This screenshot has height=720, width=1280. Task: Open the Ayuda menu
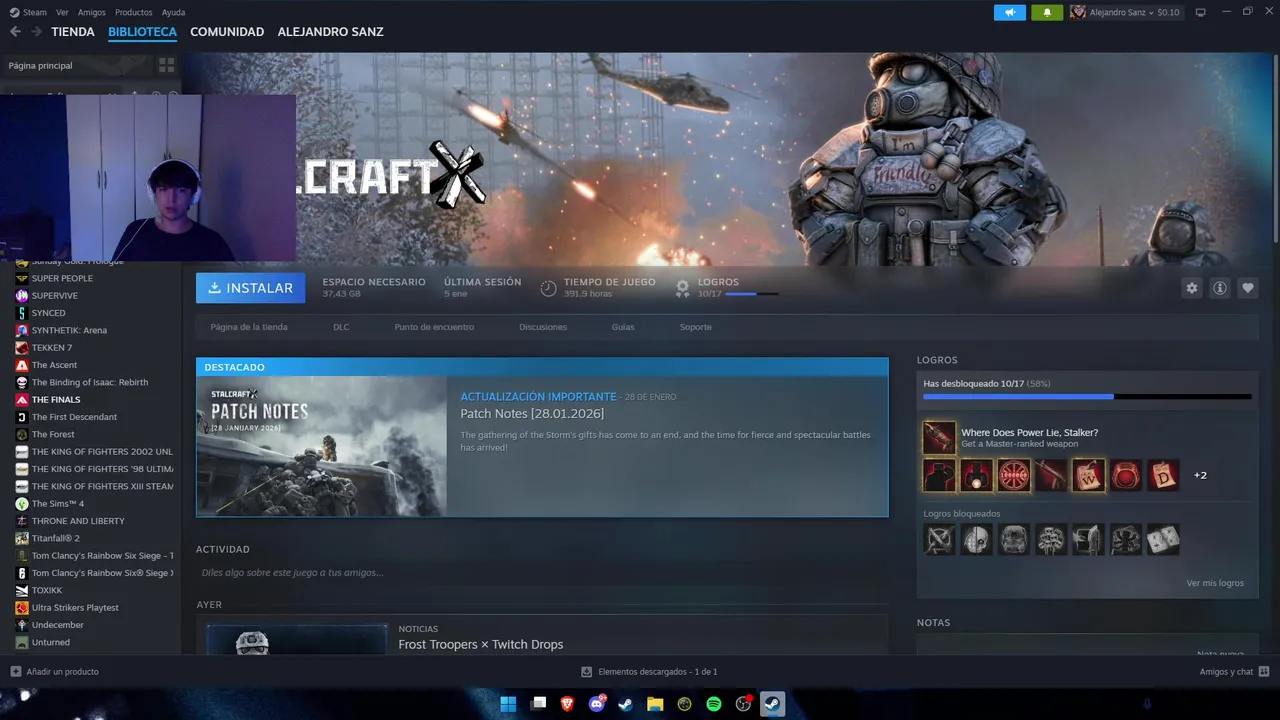point(174,12)
